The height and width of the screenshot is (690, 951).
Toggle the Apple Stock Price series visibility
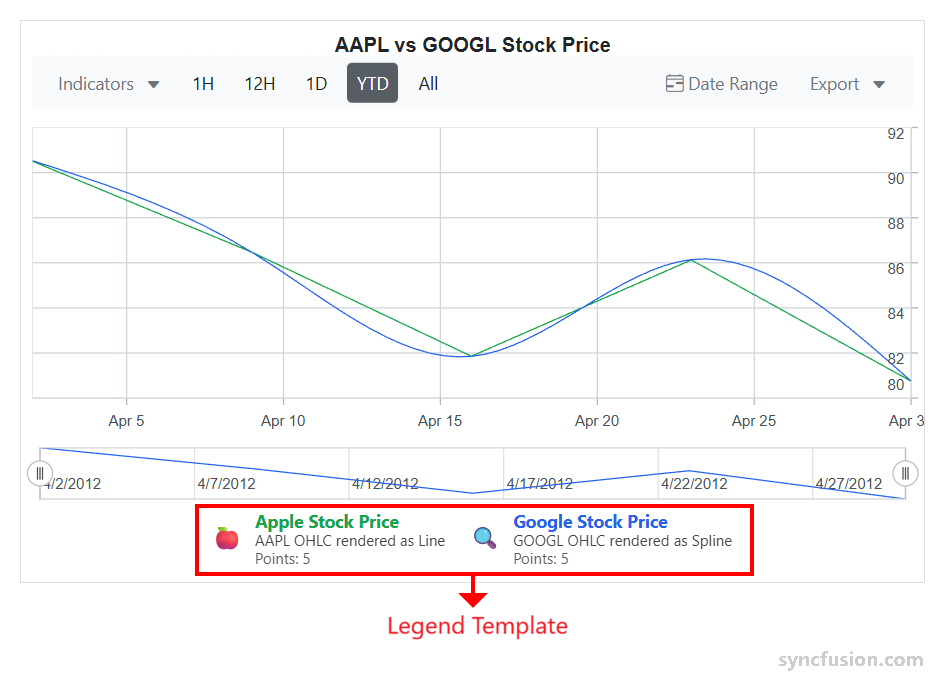pyautogui.click(x=326, y=522)
